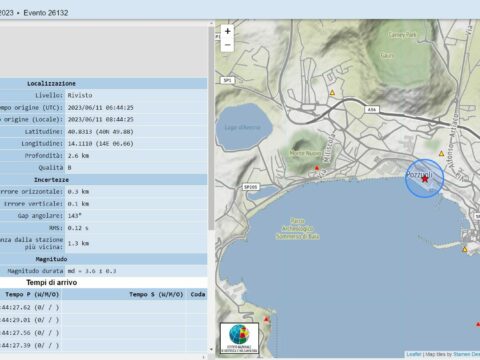Click the scrollbar down arrow of data panel
This screenshot has height=360, width=480.
pyautogui.click(x=211, y=349)
